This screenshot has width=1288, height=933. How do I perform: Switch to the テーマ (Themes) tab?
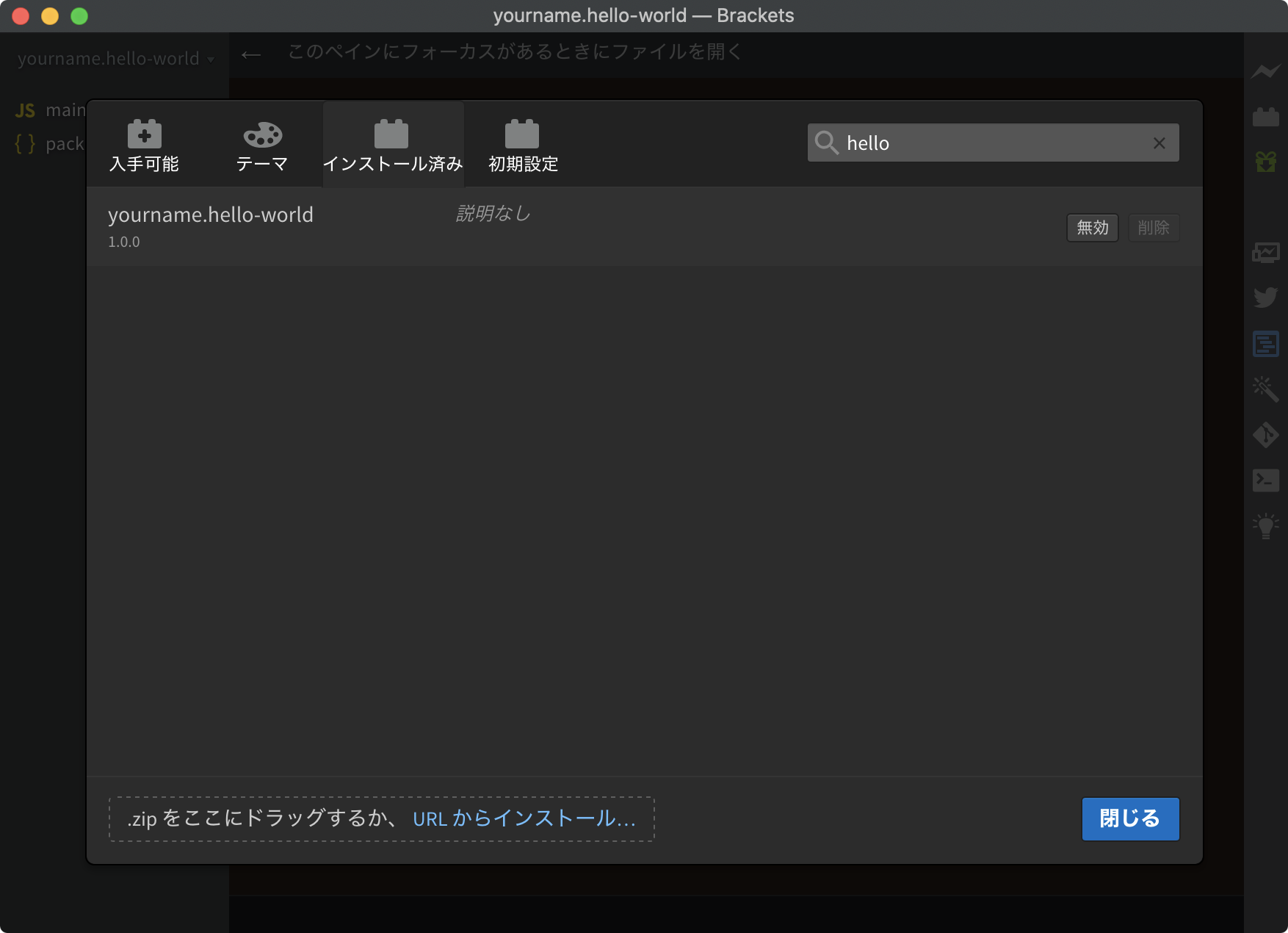point(262,145)
